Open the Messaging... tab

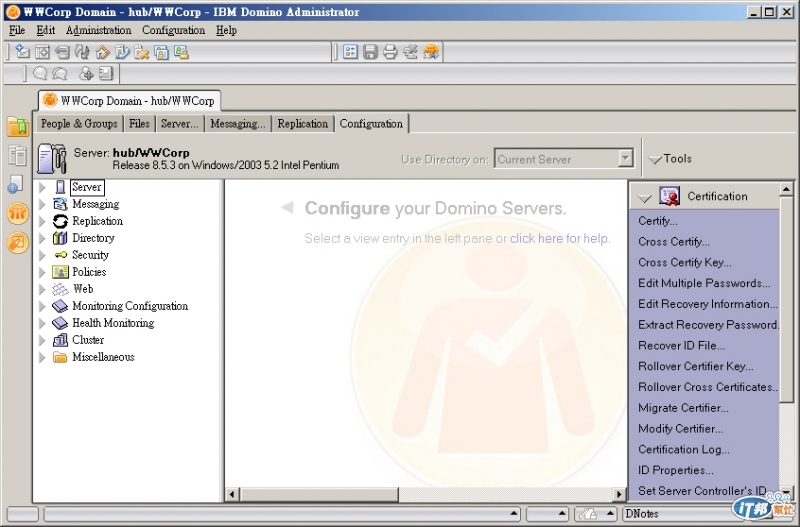(238, 123)
